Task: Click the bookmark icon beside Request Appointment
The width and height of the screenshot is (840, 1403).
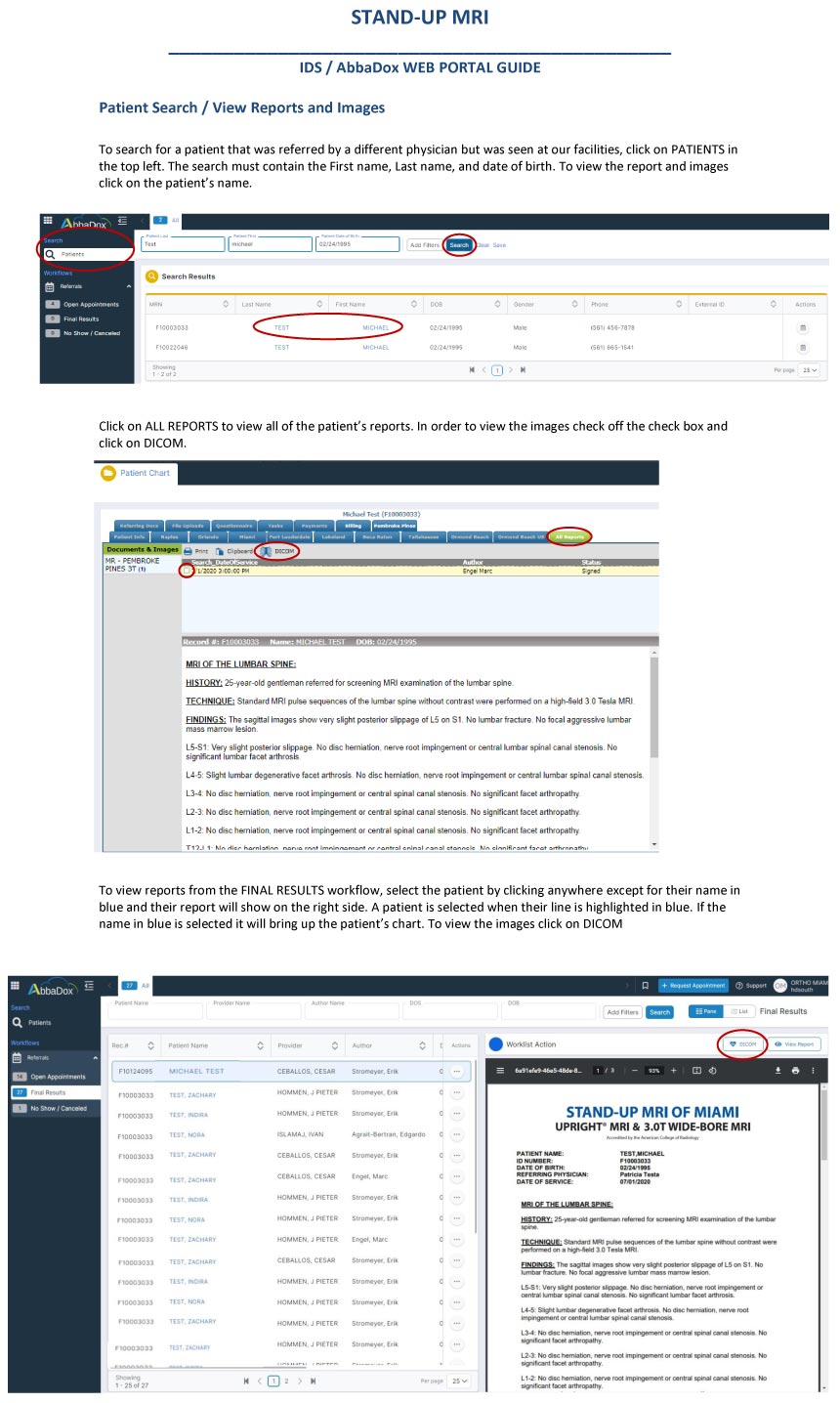Action: [x=645, y=986]
